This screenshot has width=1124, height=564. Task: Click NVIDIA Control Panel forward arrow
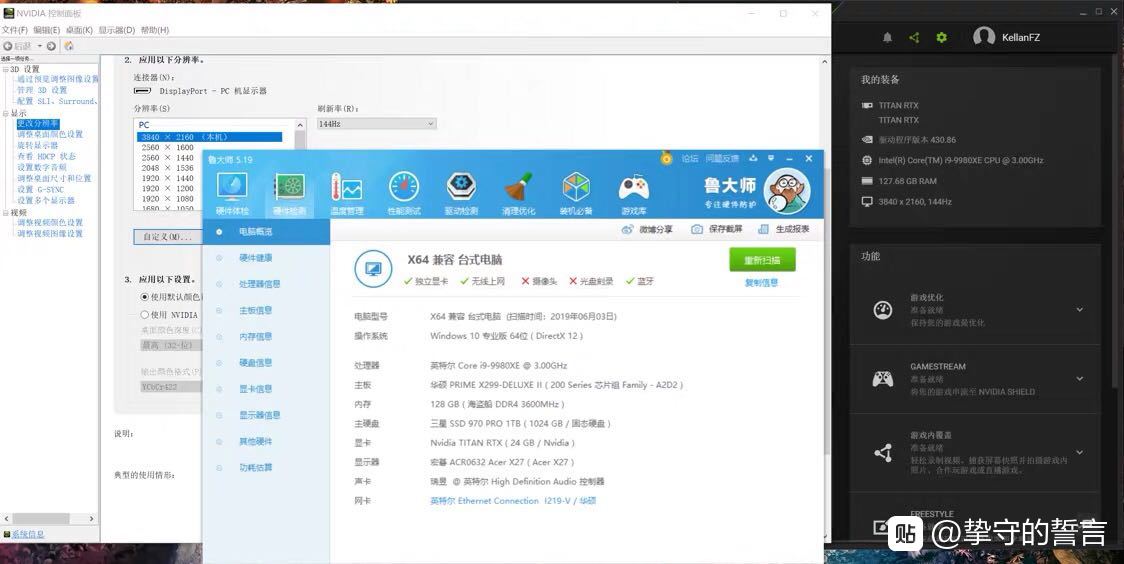(x=51, y=46)
